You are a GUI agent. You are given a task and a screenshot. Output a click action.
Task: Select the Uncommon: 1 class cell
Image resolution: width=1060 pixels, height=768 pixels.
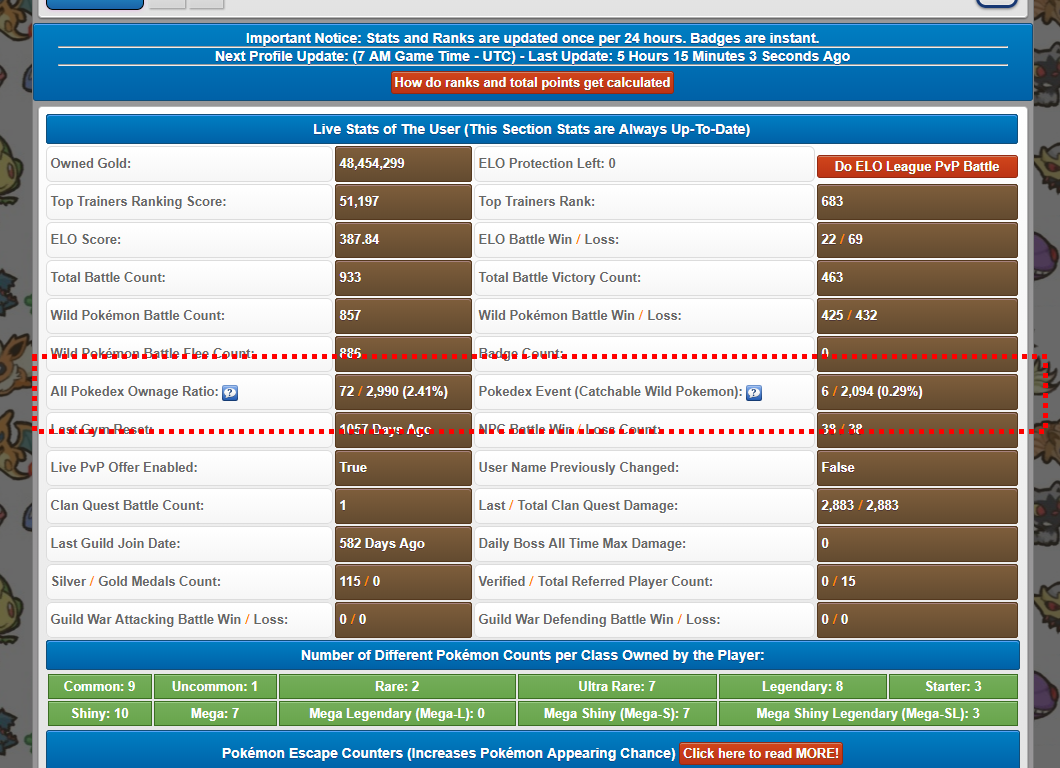click(215, 687)
